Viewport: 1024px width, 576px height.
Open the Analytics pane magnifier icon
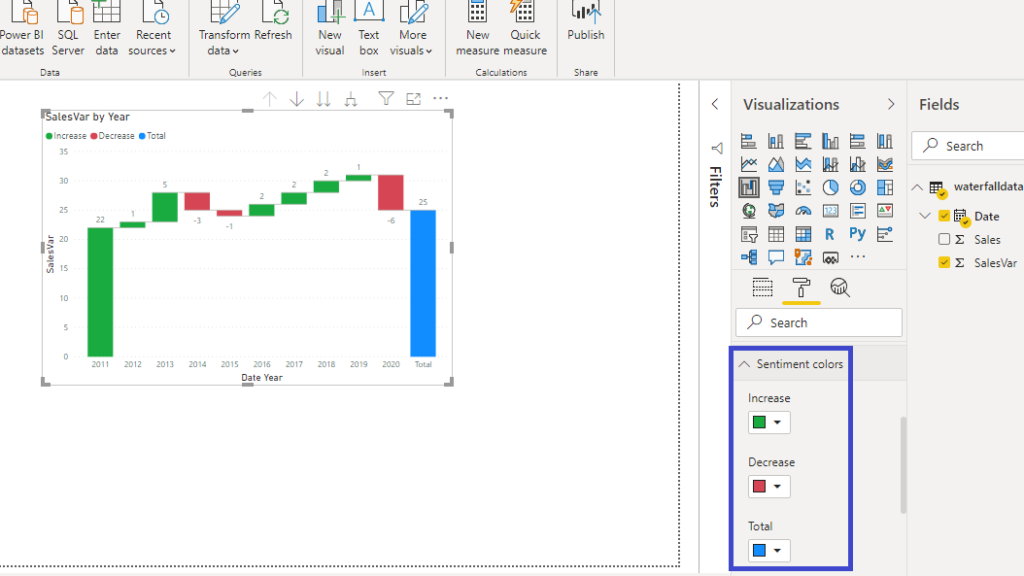[840, 288]
